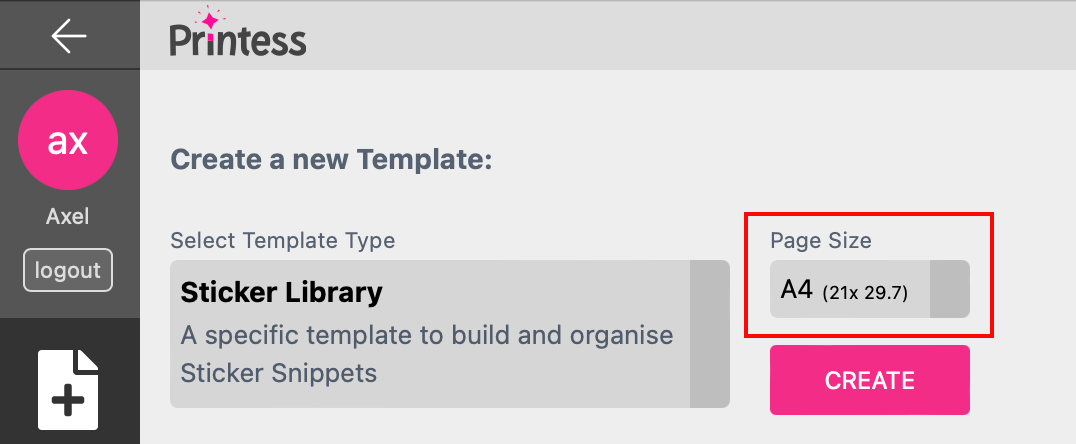
Task: Click the new document plus icon
Action: pos(68,390)
